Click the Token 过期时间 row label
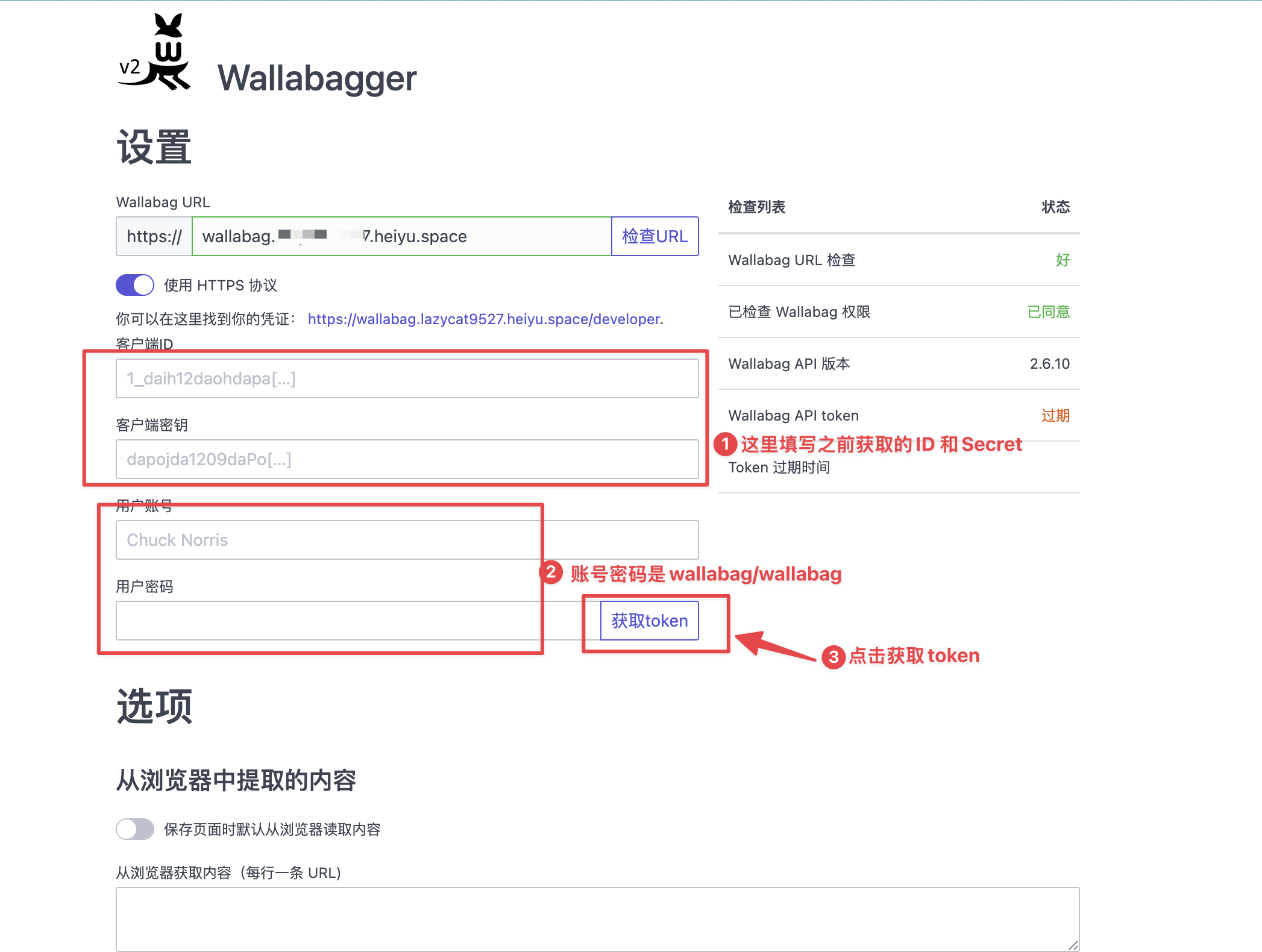The image size is (1262, 952). point(779,468)
